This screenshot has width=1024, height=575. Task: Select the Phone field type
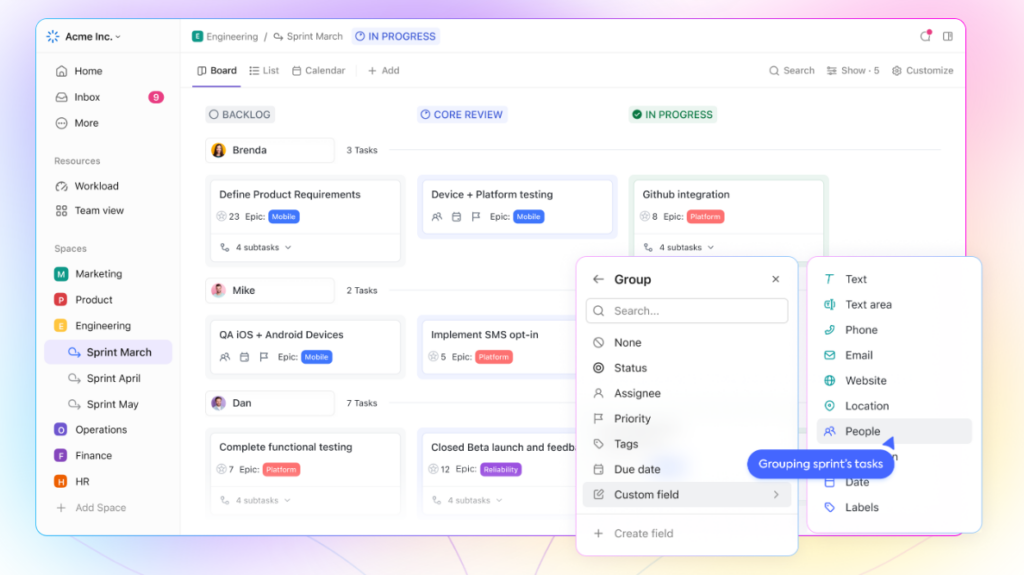(860, 330)
